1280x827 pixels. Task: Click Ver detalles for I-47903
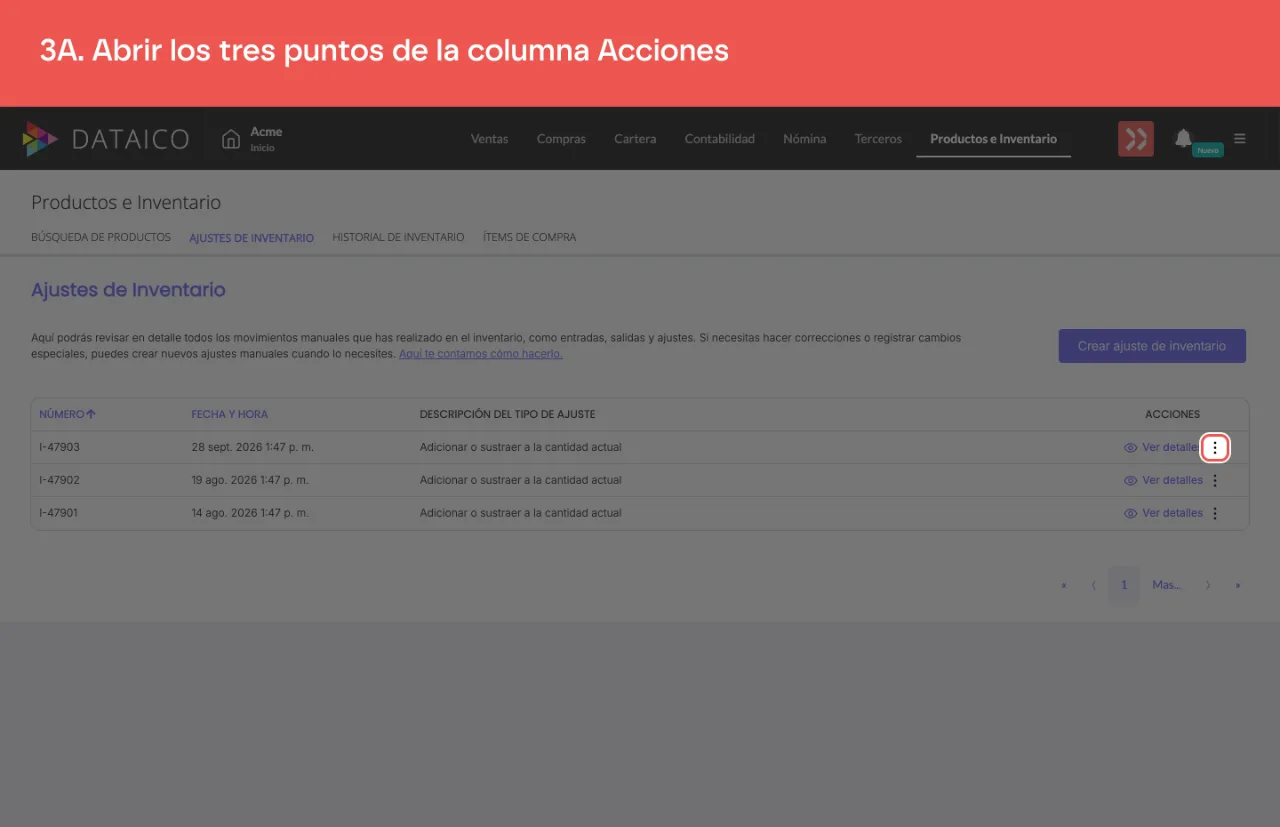point(1163,447)
